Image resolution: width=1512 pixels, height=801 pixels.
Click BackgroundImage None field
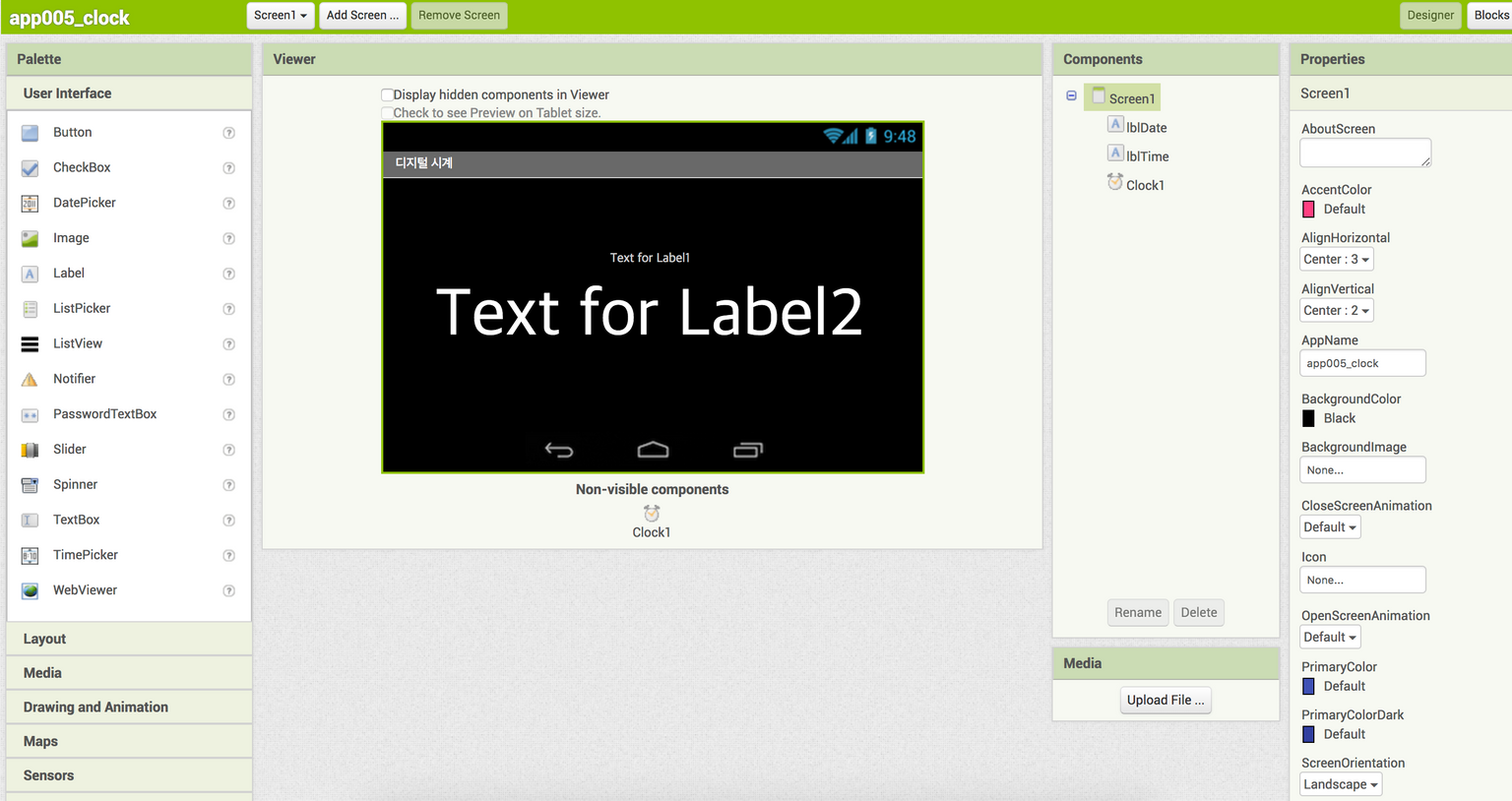pos(1362,470)
